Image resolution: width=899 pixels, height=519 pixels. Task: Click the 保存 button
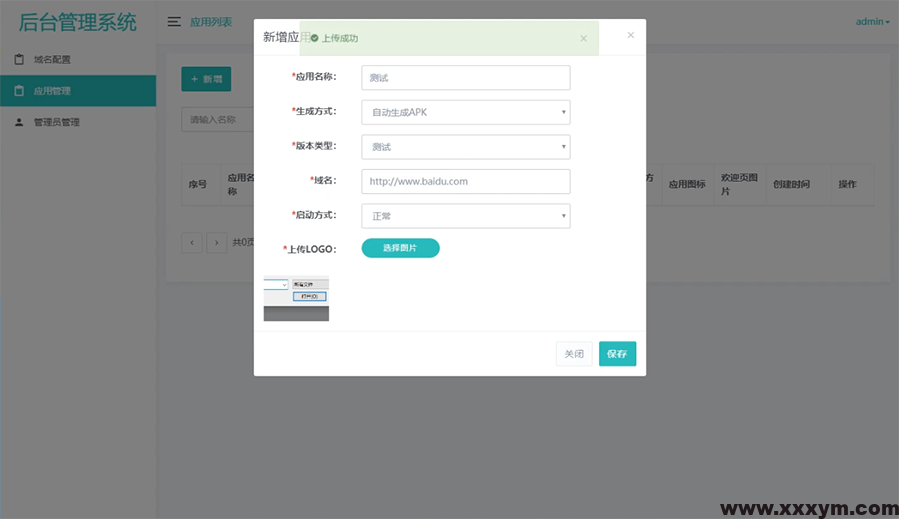click(617, 354)
